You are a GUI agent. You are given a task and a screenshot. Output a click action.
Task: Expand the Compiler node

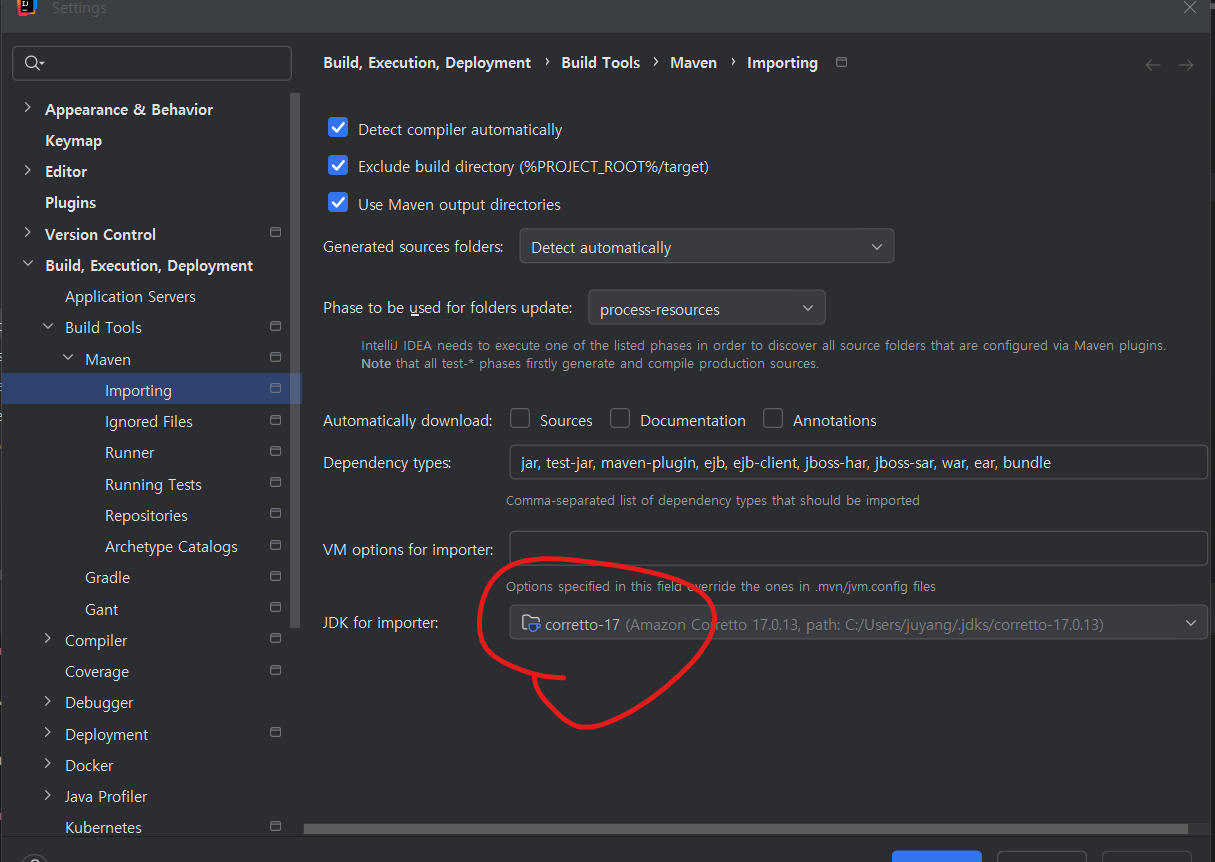(x=47, y=639)
